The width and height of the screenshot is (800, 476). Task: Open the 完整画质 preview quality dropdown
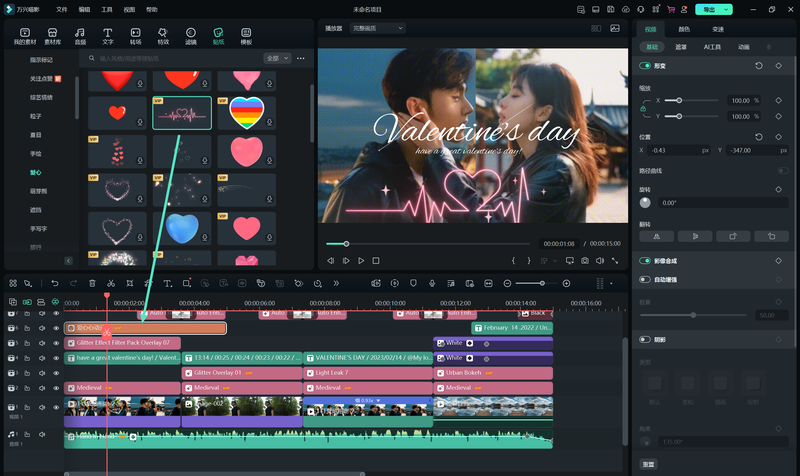[376, 29]
